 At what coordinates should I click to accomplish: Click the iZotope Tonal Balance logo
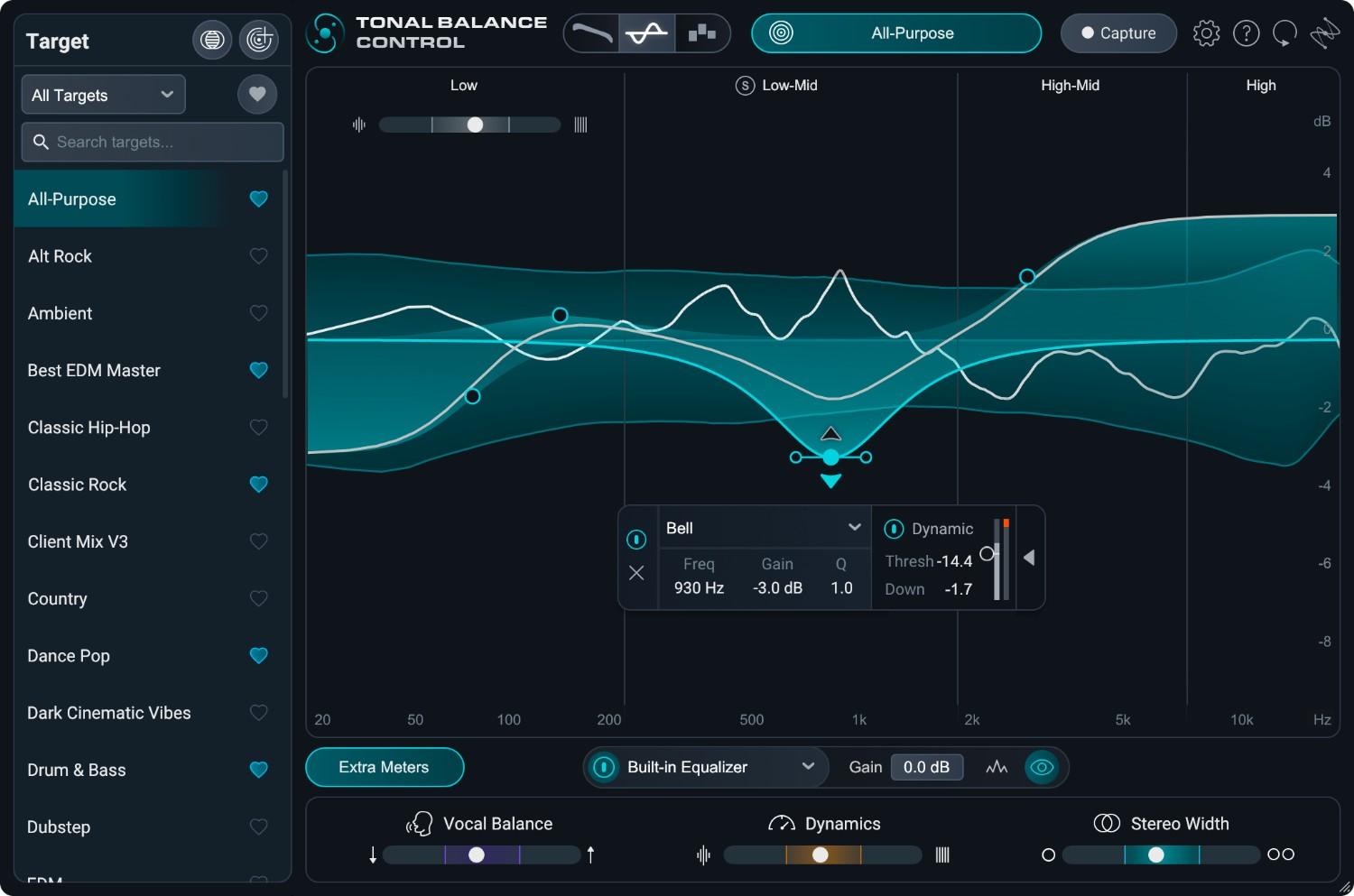(325, 32)
